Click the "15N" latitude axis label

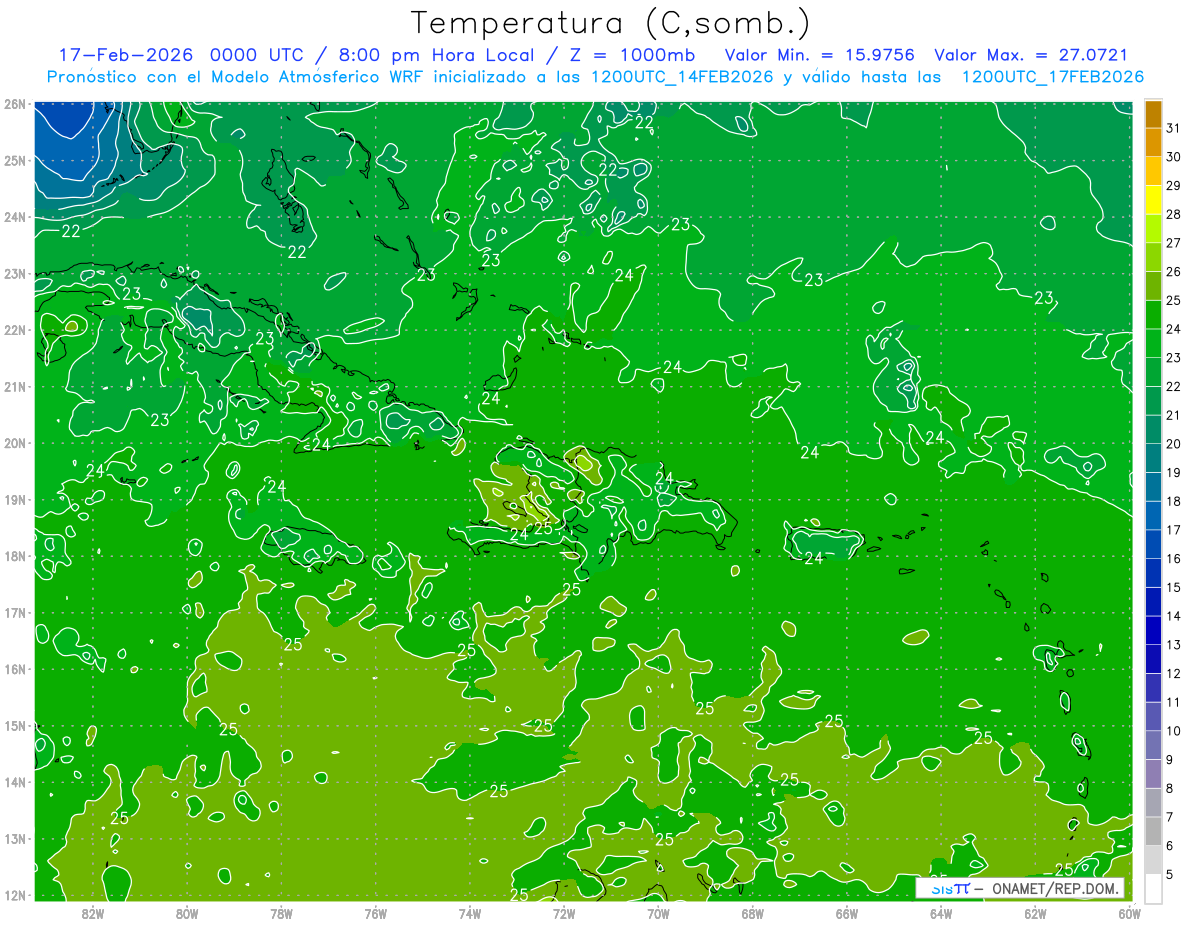click(15, 725)
